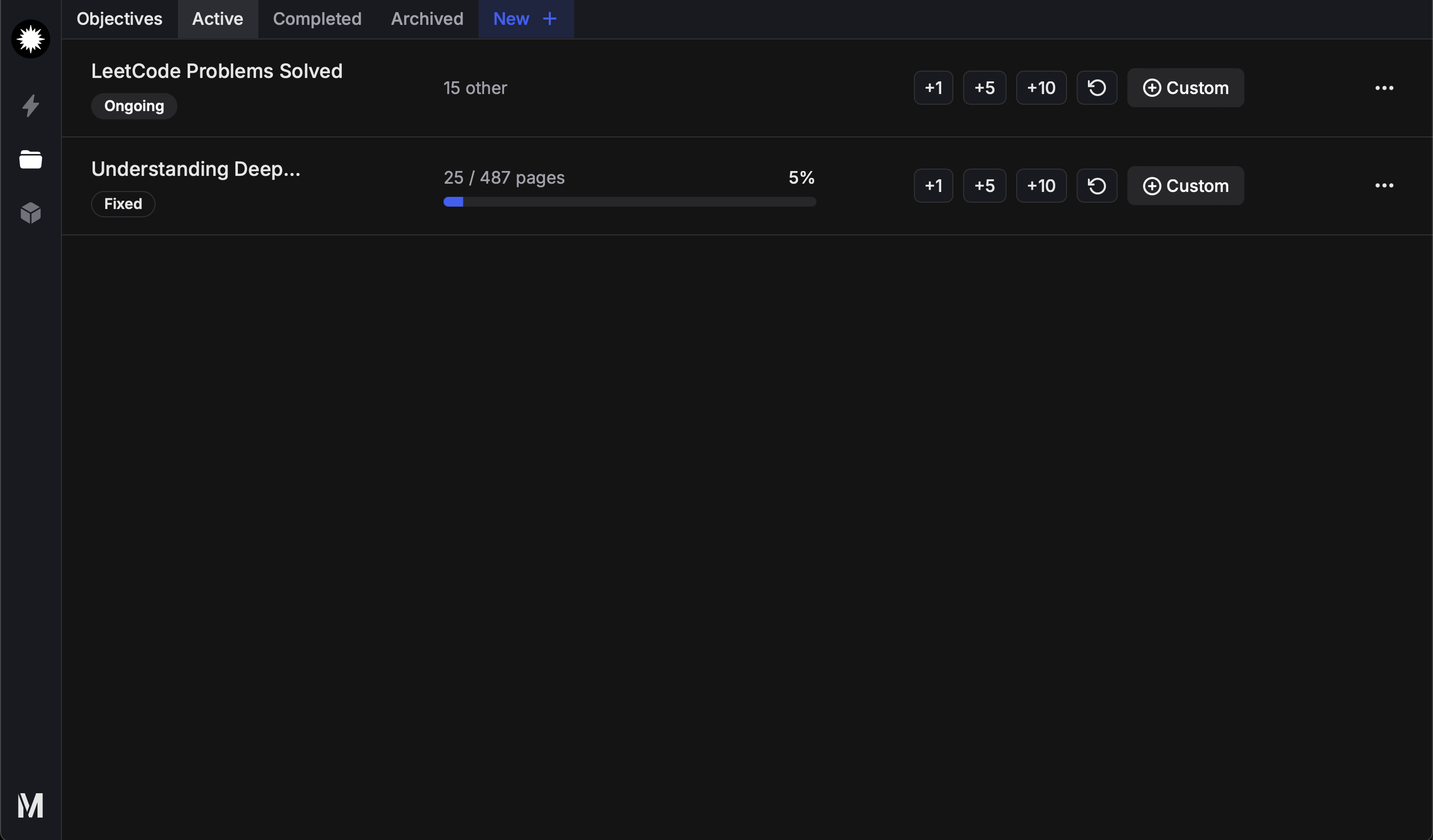
Task: Open the folder icon in the sidebar
Action: click(30, 159)
